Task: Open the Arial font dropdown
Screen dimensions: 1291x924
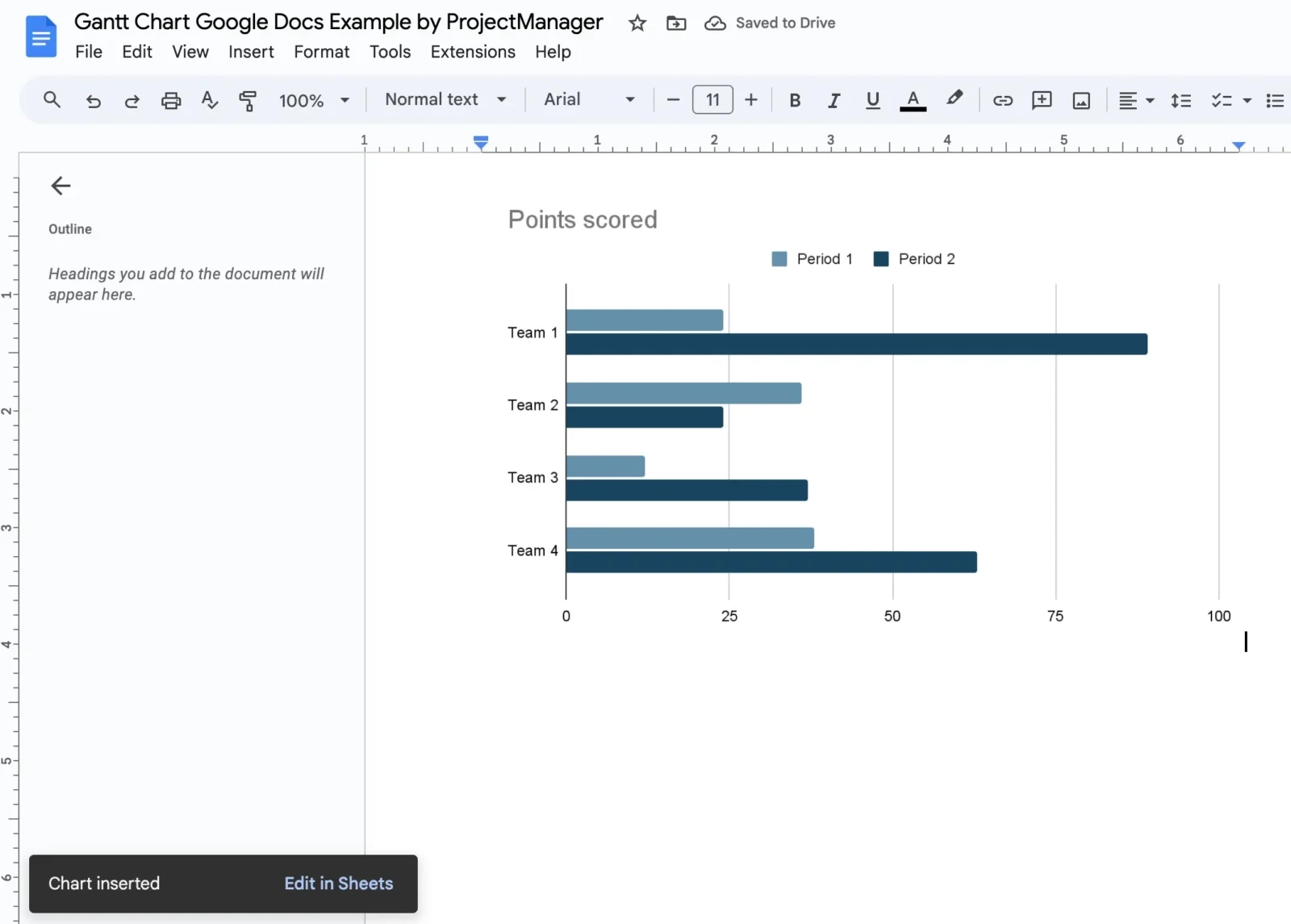Action: click(x=588, y=99)
